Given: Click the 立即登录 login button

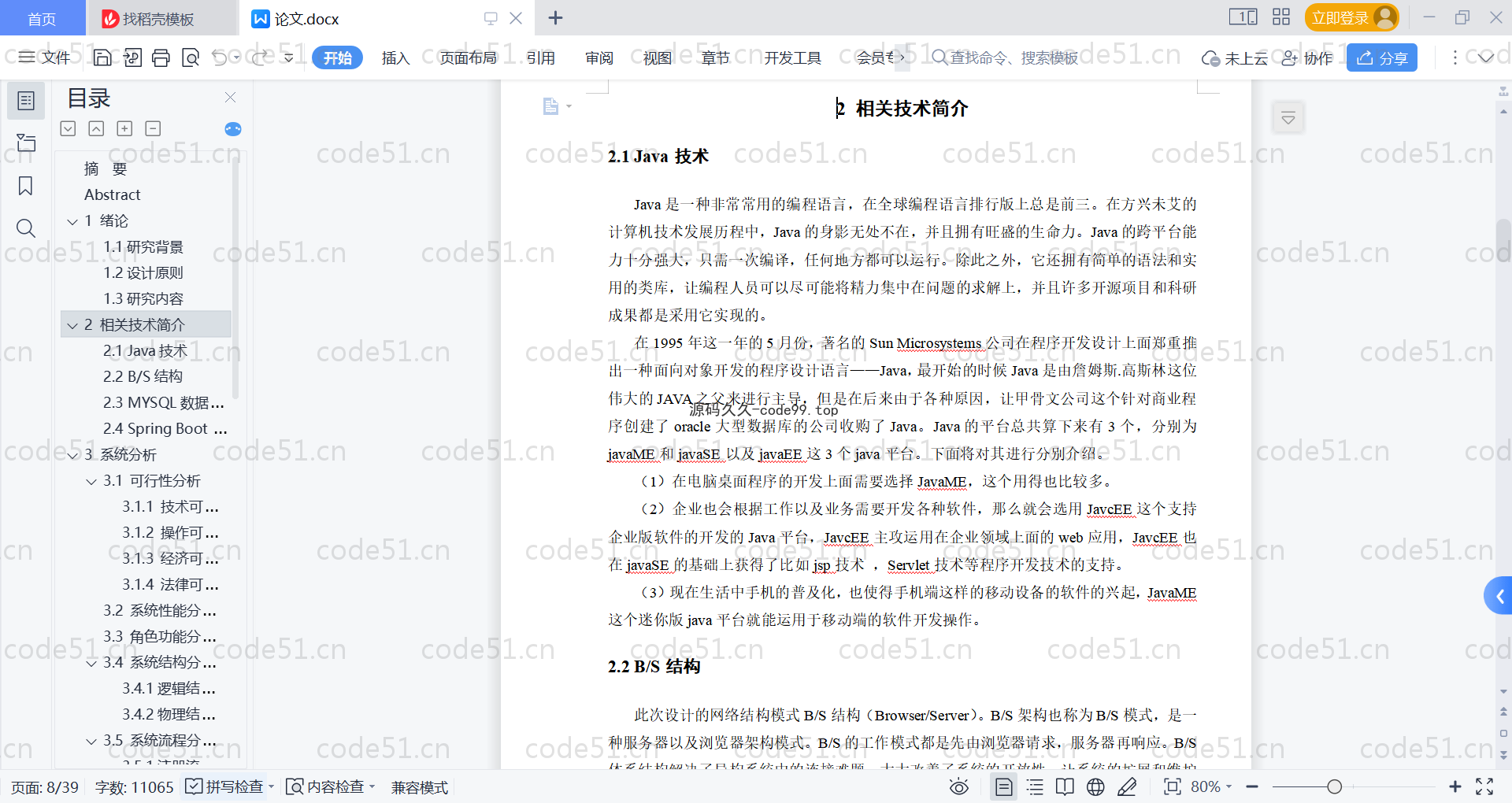Looking at the screenshot, I should (1352, 17).
